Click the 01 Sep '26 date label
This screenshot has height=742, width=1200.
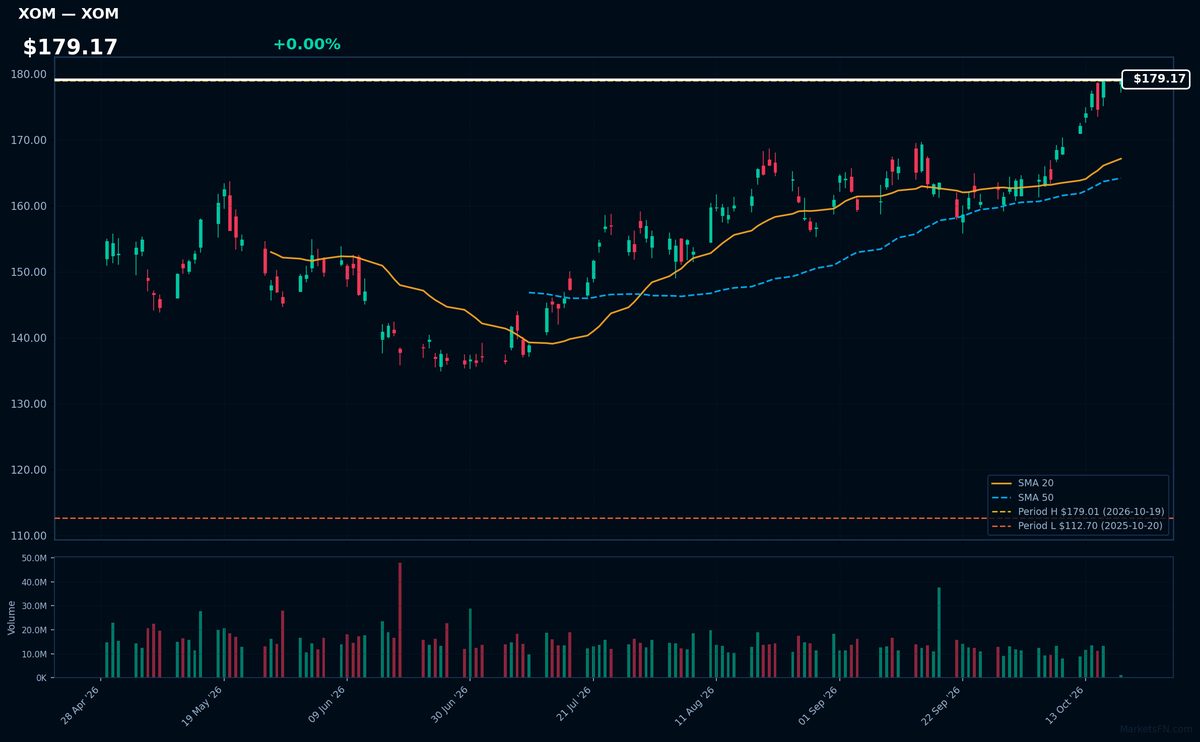tap(819, 705)
